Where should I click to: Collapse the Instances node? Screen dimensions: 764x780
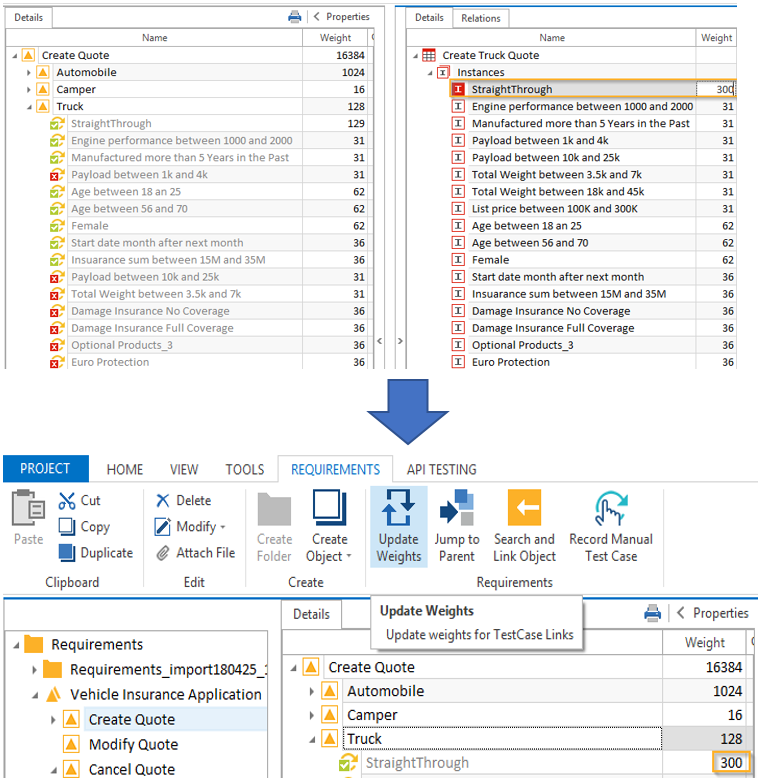[431, 73]
